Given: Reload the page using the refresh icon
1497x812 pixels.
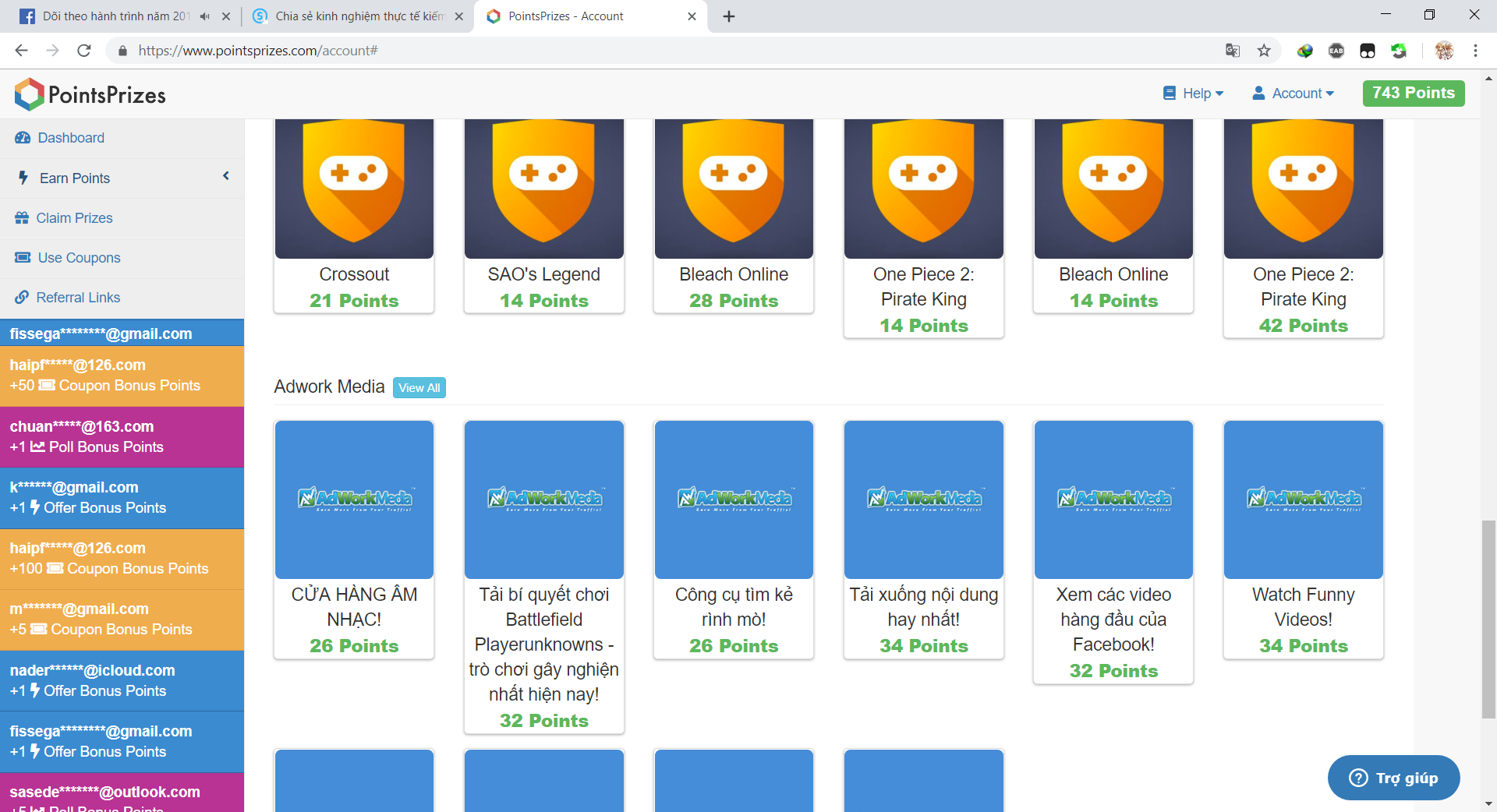Looking at the screenshot, I should pyautogui.click(x=84, y=51).
